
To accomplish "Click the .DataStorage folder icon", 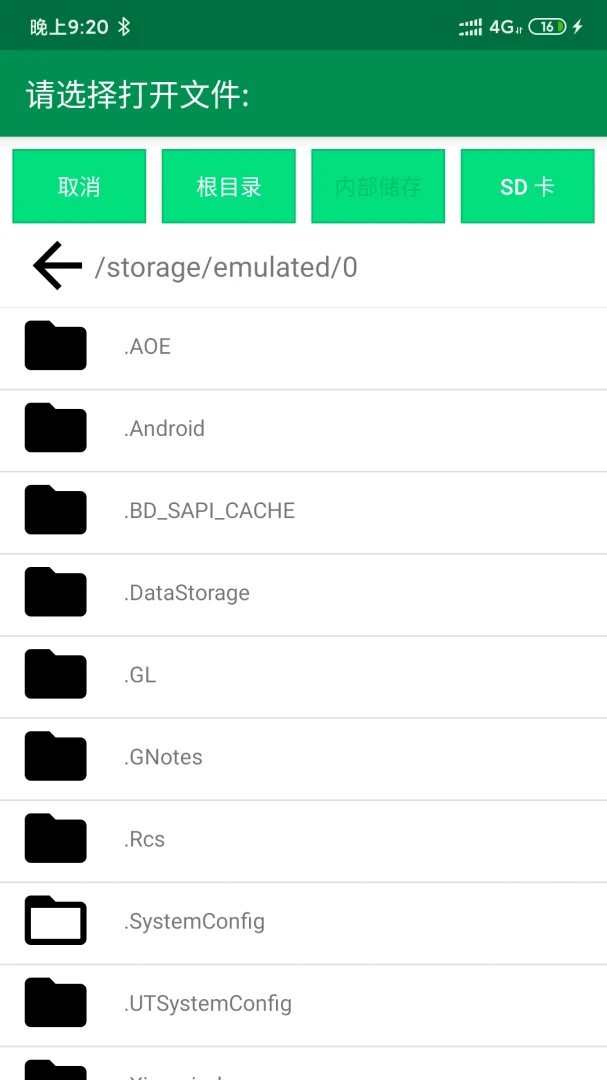I will [x=56, y=592].
